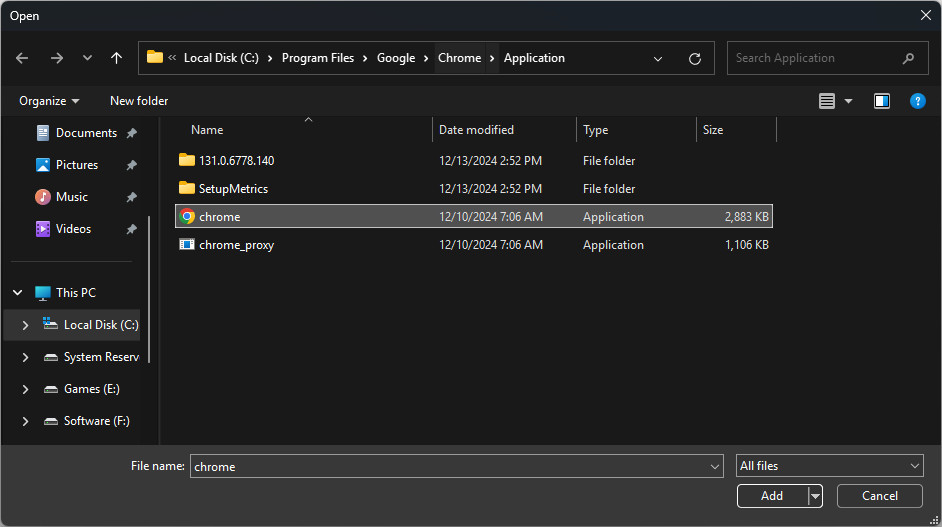Click the Up one level arrow

click(x=116, y=58)
